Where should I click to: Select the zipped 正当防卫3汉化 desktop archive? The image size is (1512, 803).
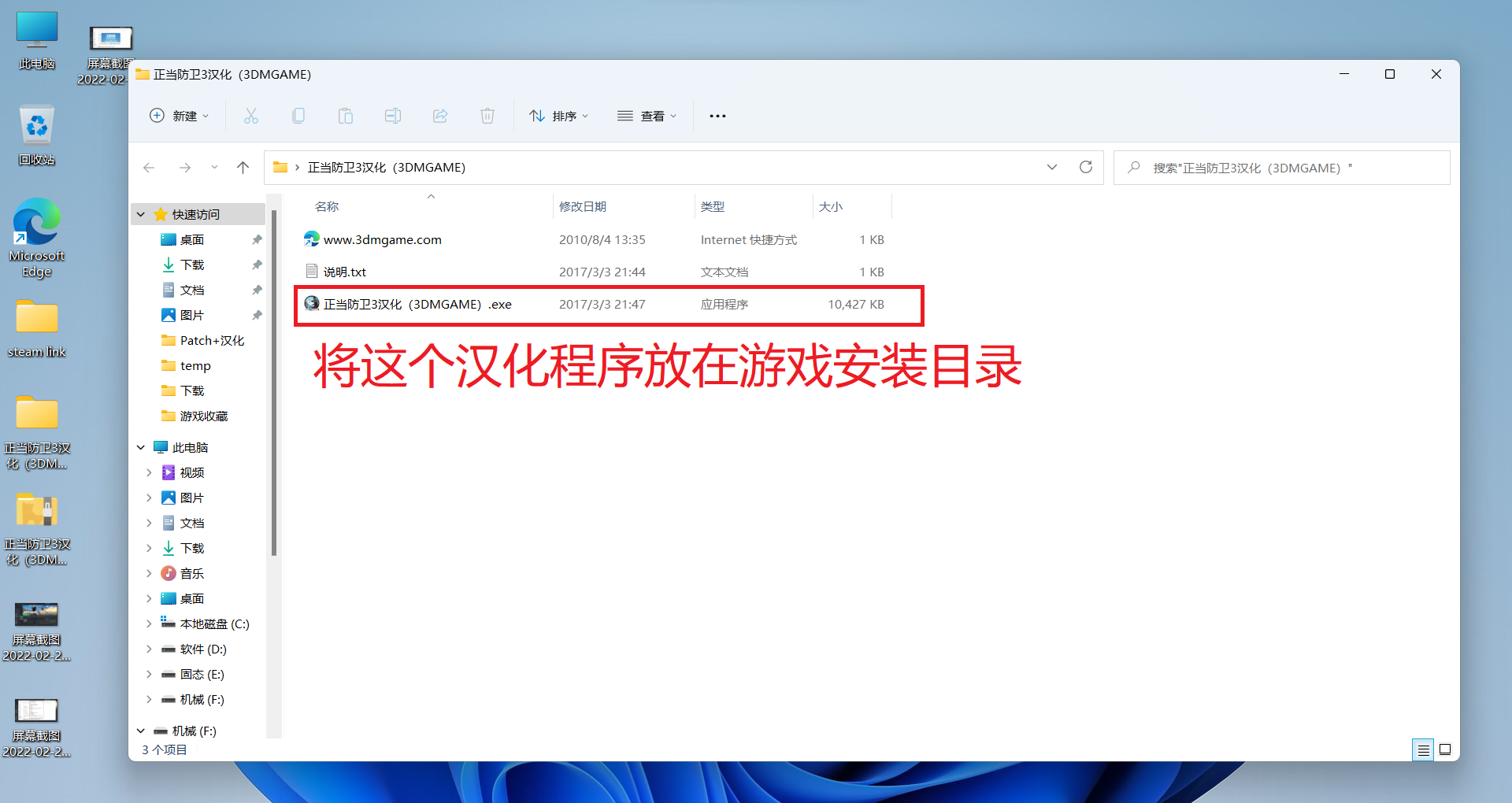point(37,529)
